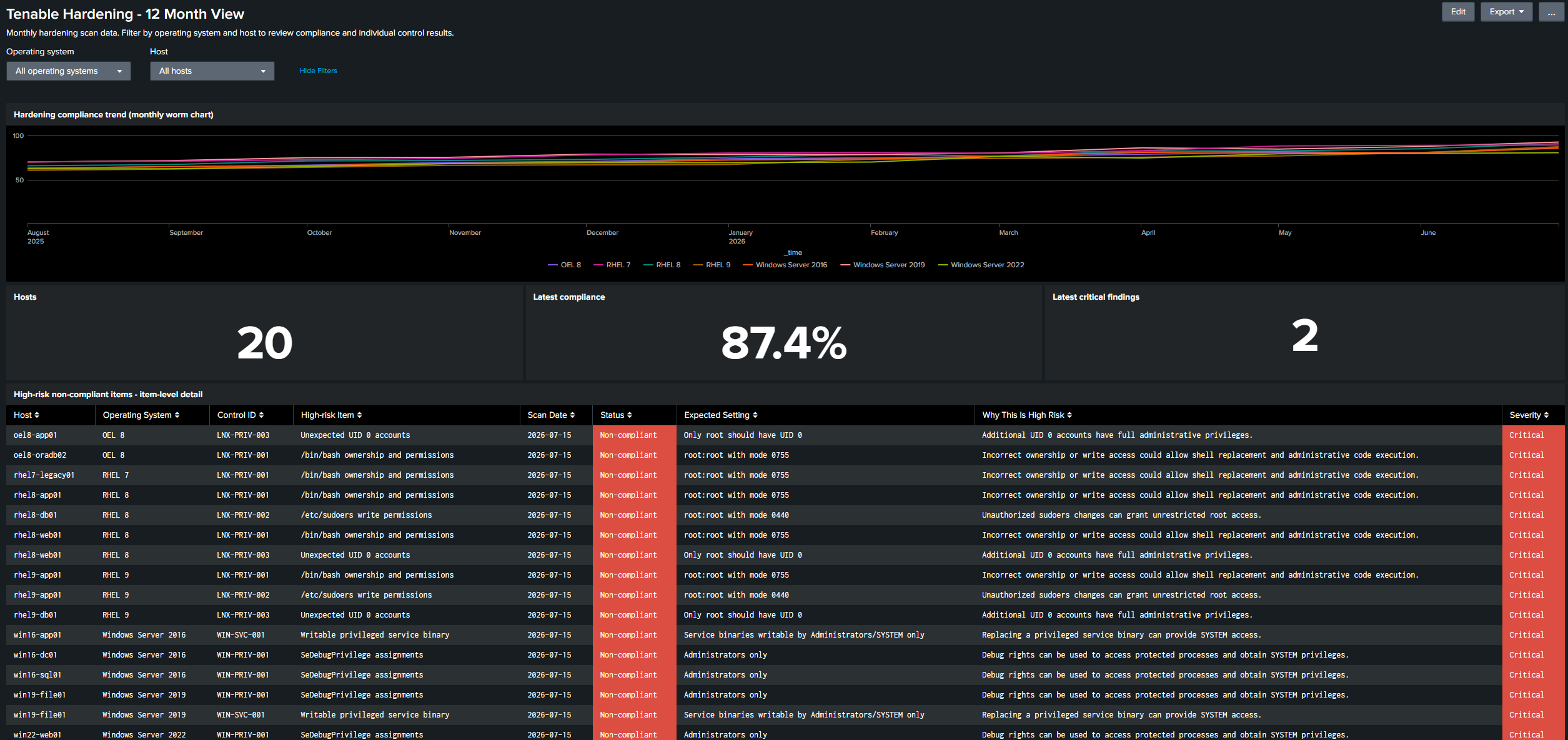The image size is (1568, 740).
Task: Click 'Administrators only' in the win16-dc01 row
Action: tap(725, 655)
